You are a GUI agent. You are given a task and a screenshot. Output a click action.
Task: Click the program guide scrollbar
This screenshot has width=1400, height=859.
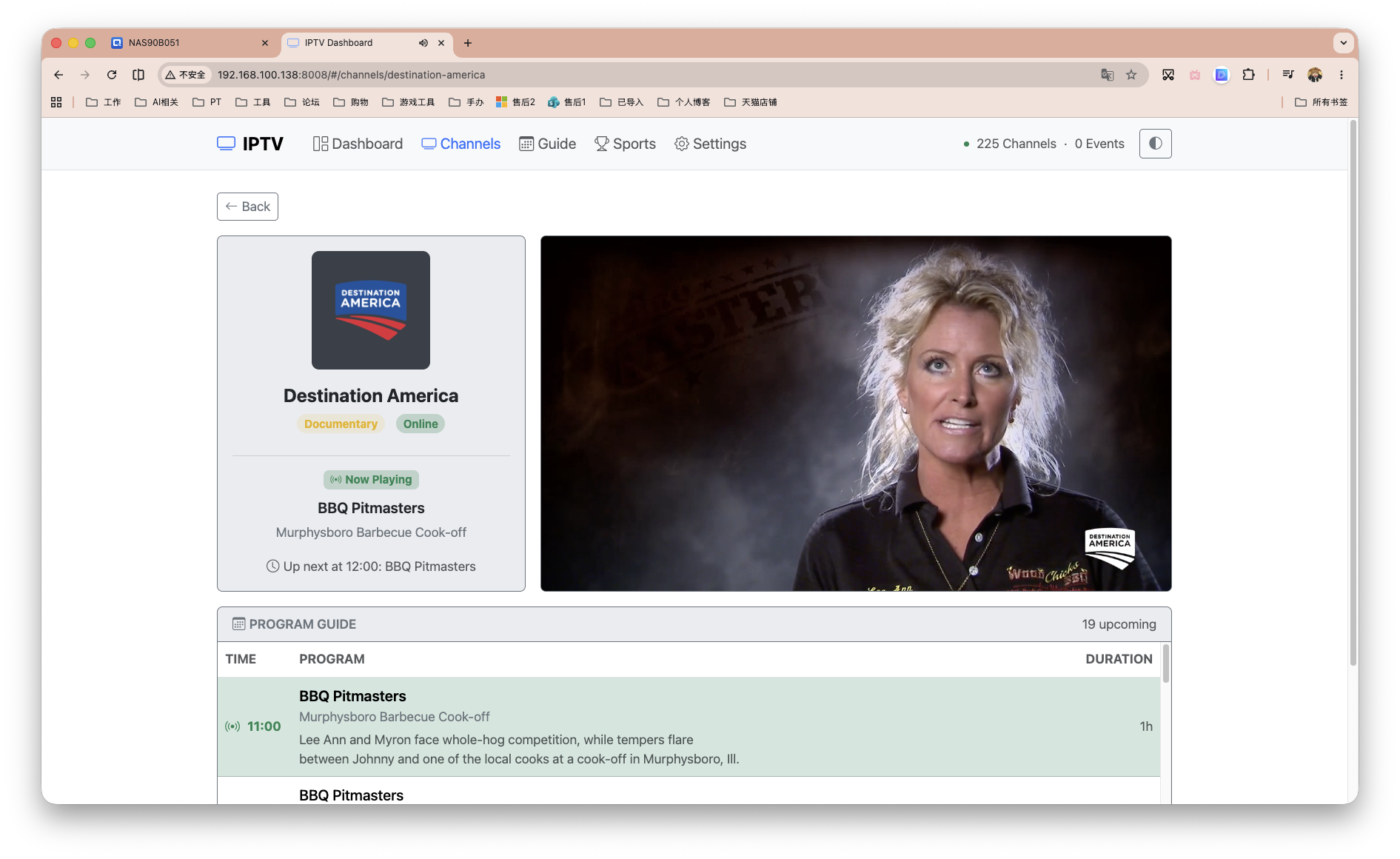tap(1166, 664)
